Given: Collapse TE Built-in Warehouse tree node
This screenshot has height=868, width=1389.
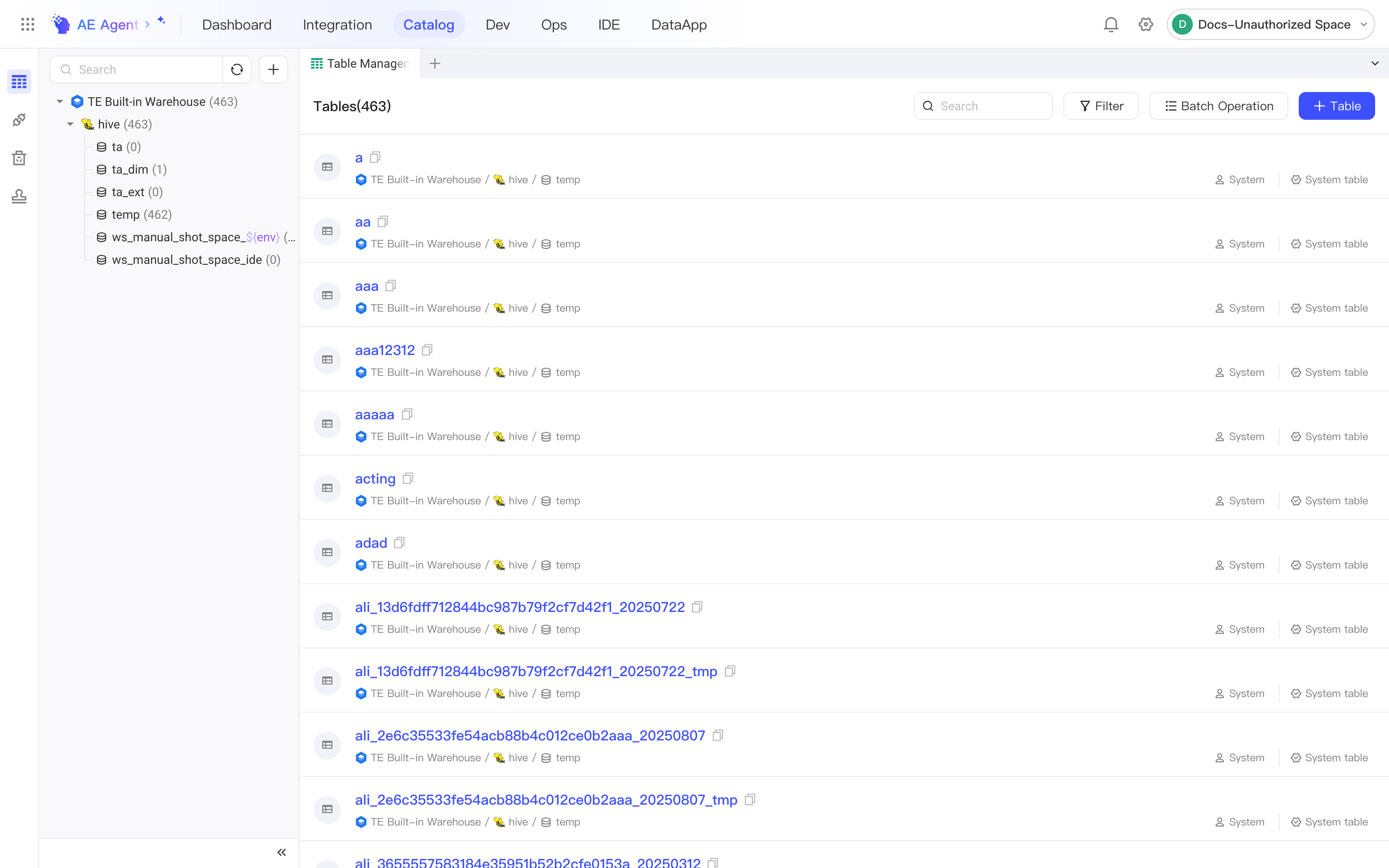Looking at the screenshot, I should pyautogui.click(x=60, y=102).
